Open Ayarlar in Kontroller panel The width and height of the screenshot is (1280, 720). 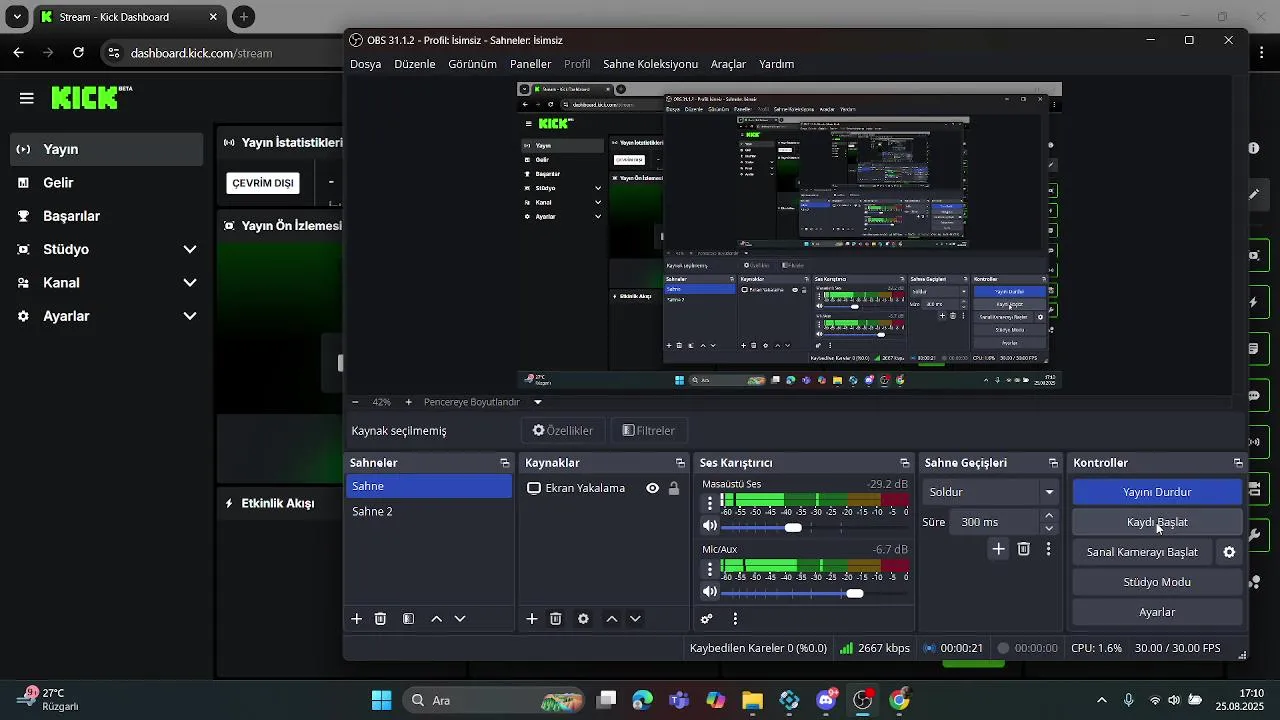(1157, 612)
